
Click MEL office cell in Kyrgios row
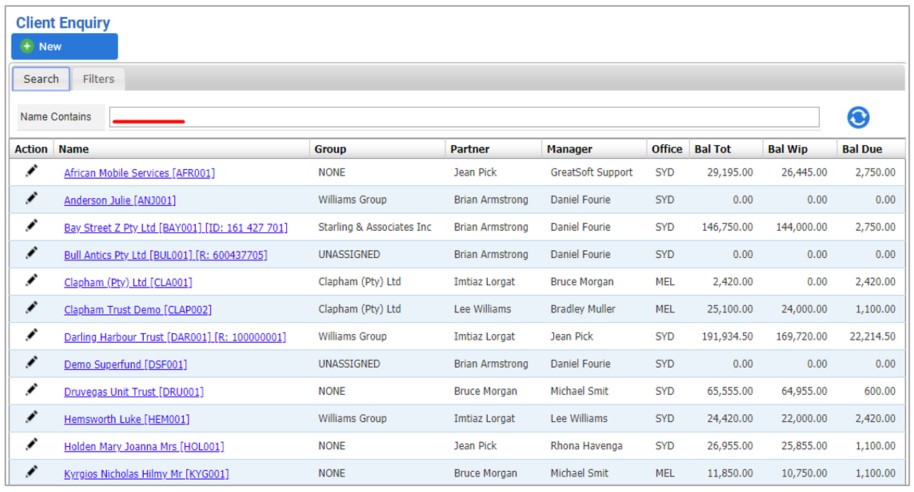665,473
